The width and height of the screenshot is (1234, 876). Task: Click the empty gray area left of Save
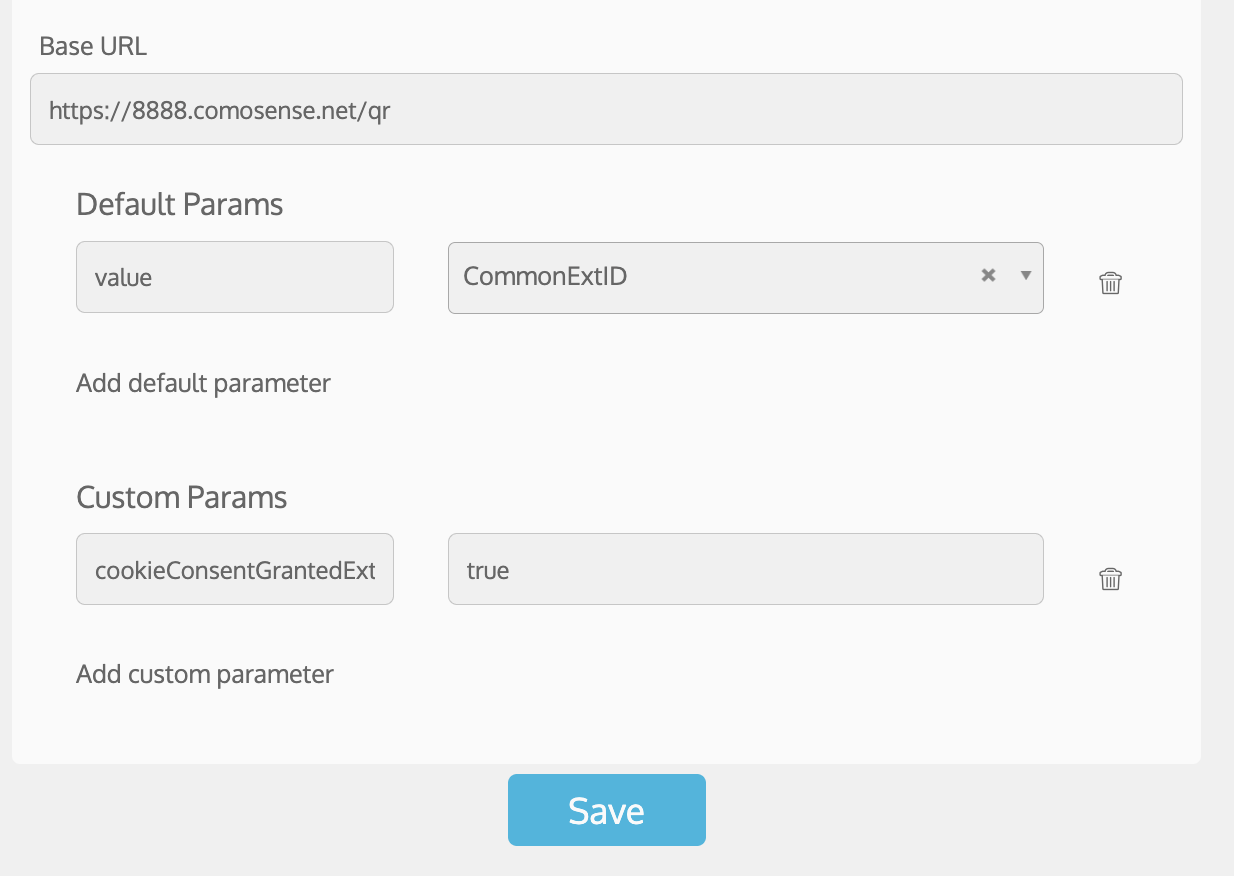pos(250,820)
